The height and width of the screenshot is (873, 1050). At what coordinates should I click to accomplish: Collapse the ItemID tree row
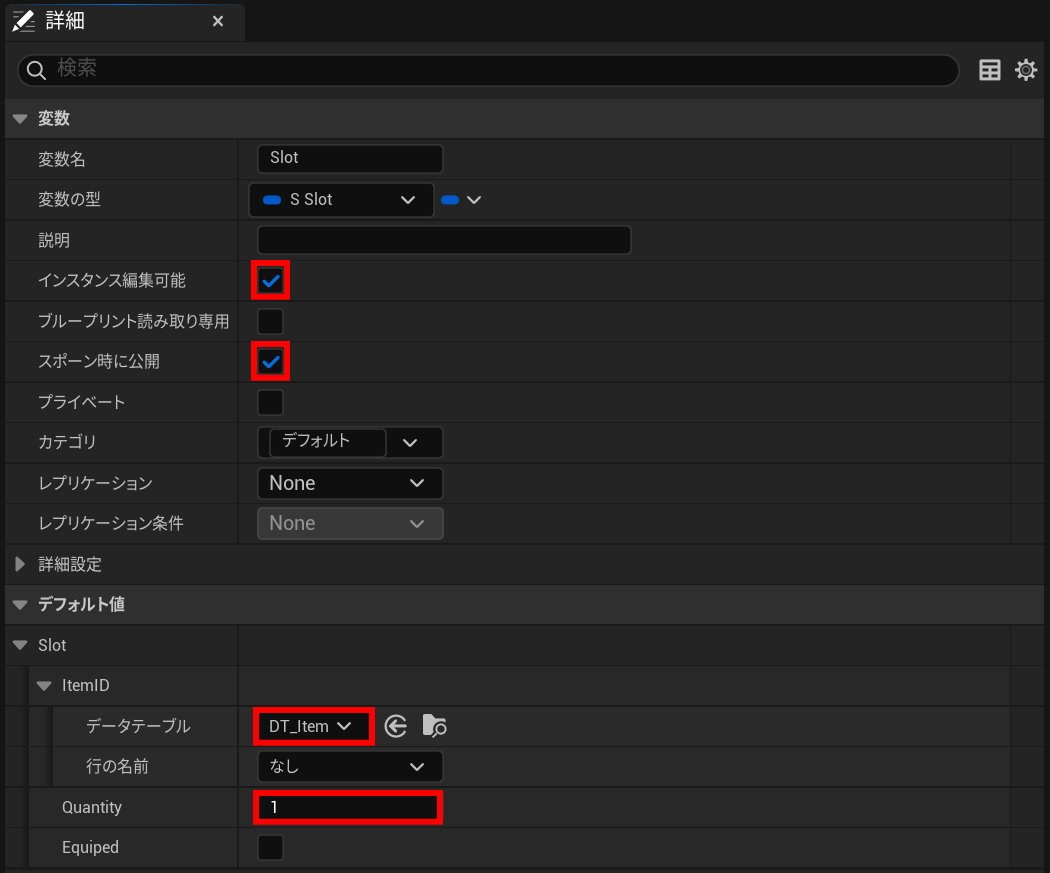coord(44,686)
